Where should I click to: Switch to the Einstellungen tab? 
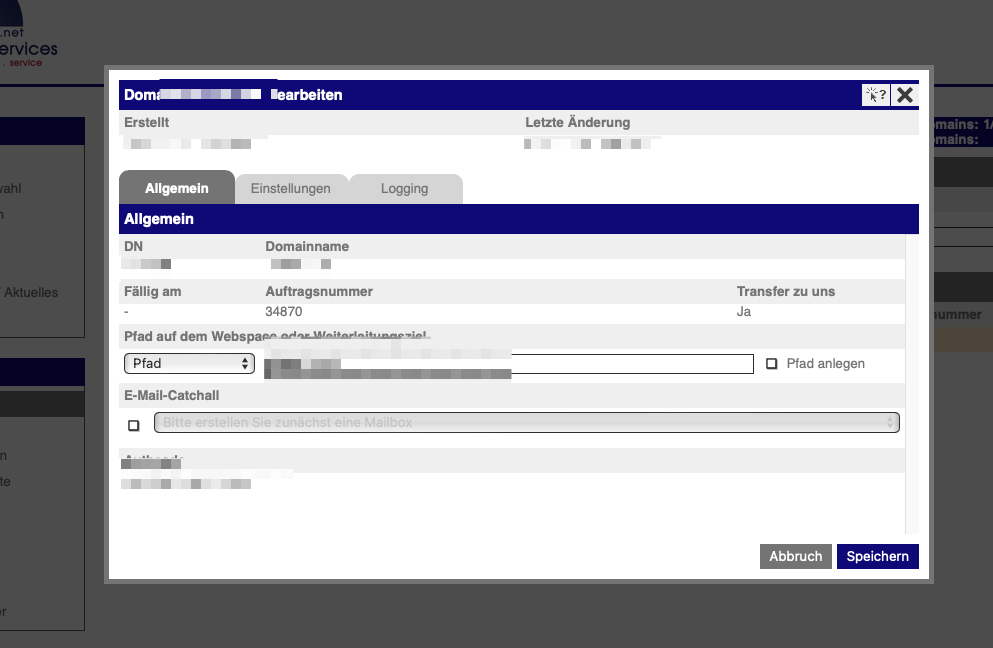click(290, 188)
